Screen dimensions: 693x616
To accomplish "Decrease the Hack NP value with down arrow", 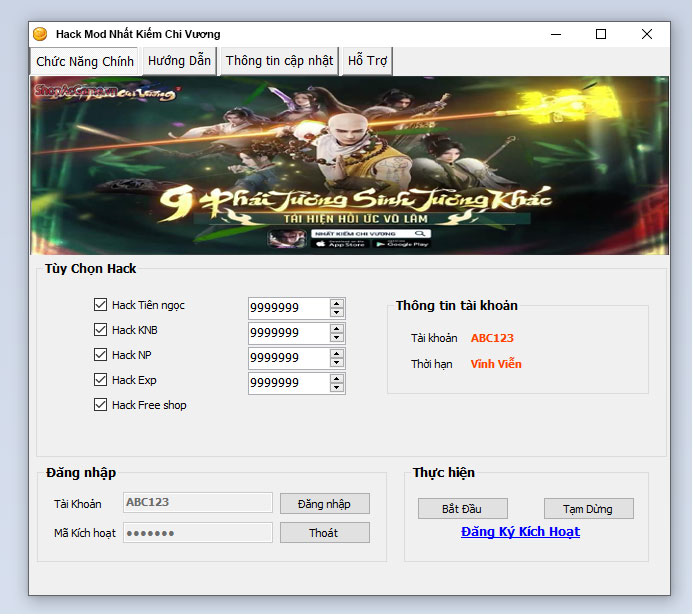I will click(337, 363).
